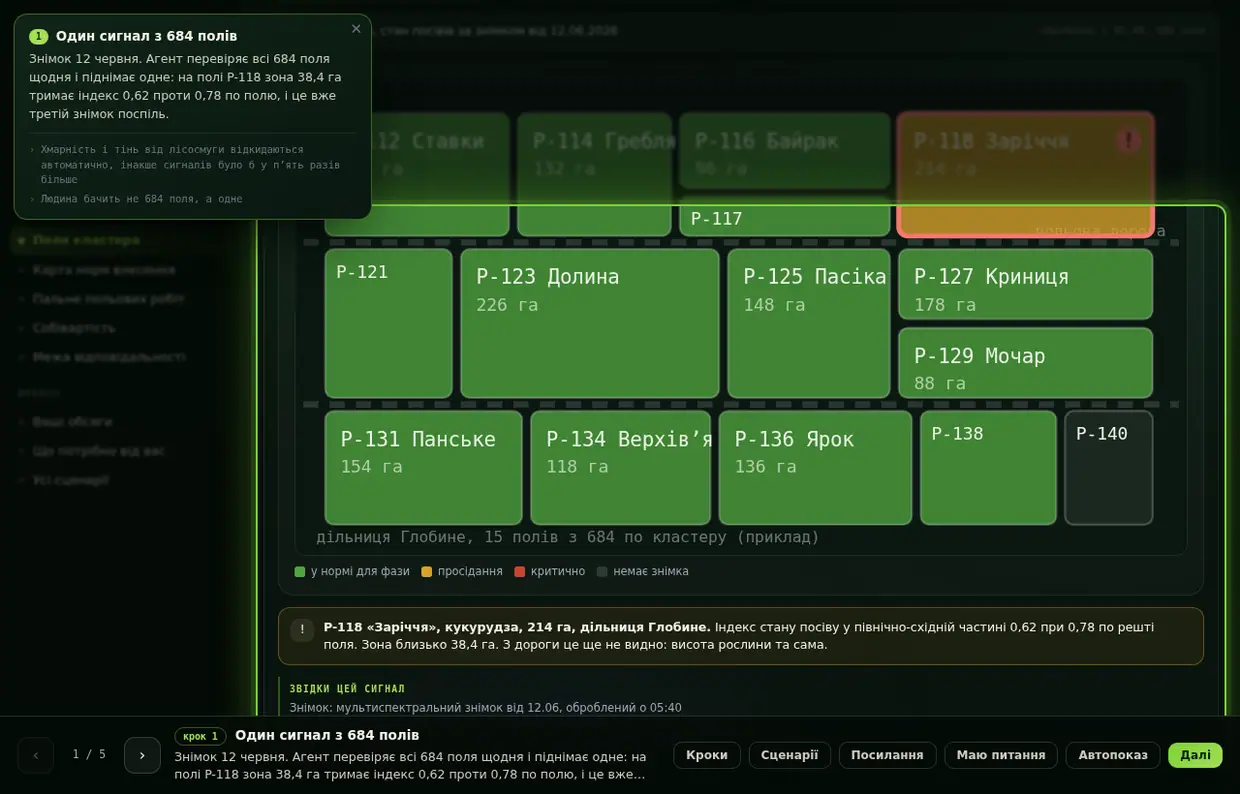Select field tile P-138
1240x794 pixels.
(989, 468)
